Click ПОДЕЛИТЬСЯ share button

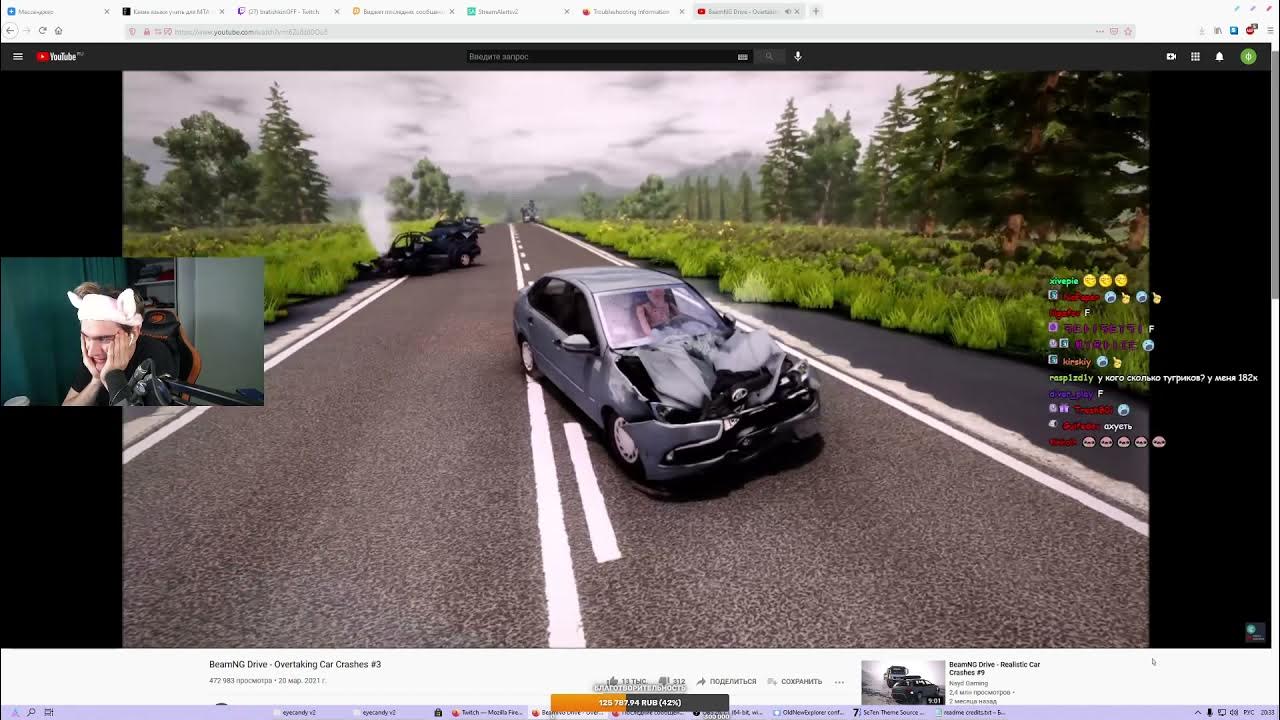pos(727,682)
